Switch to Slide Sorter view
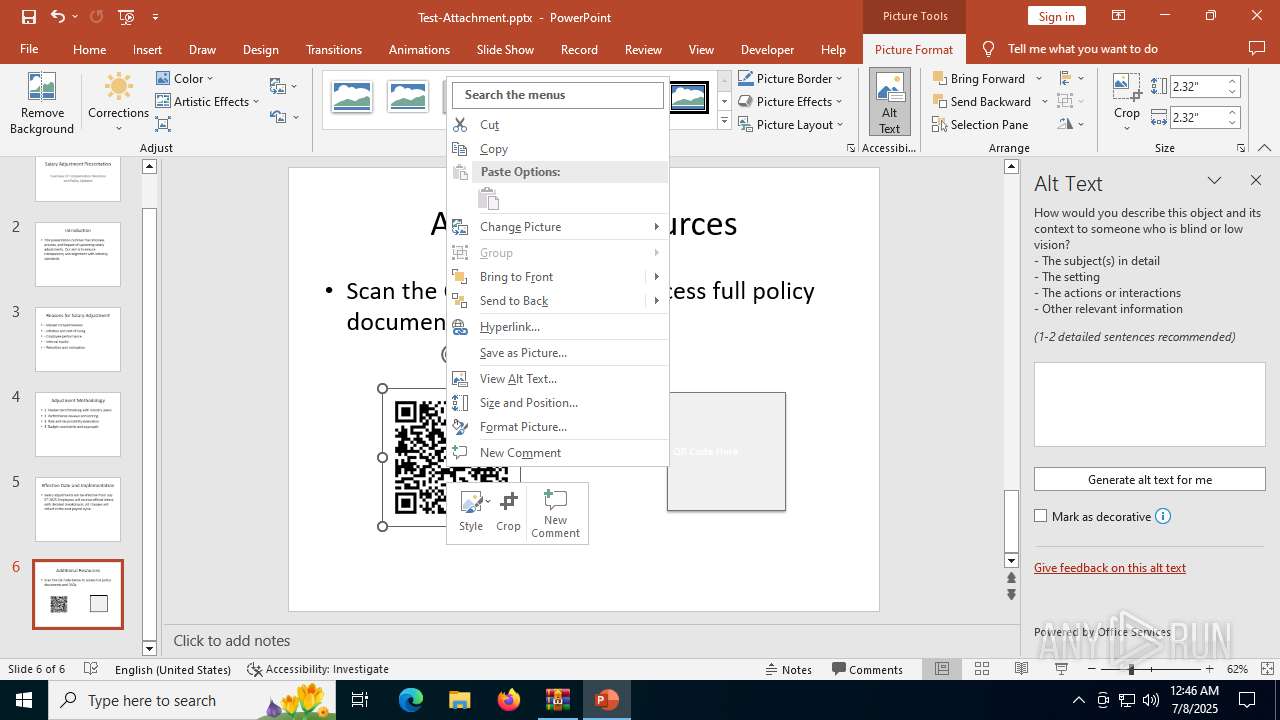The image size is (1280, 720). point(982,669)
